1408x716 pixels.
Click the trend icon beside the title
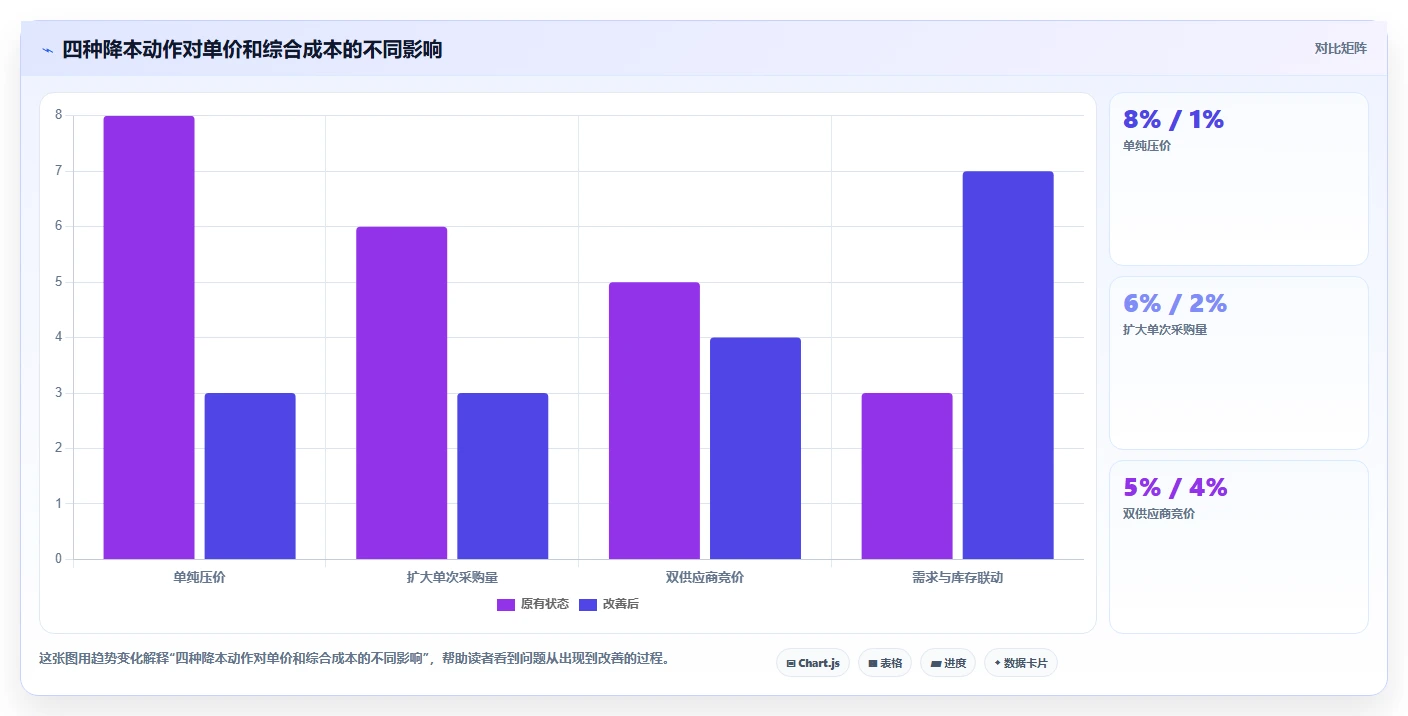[x=47, y=50]
